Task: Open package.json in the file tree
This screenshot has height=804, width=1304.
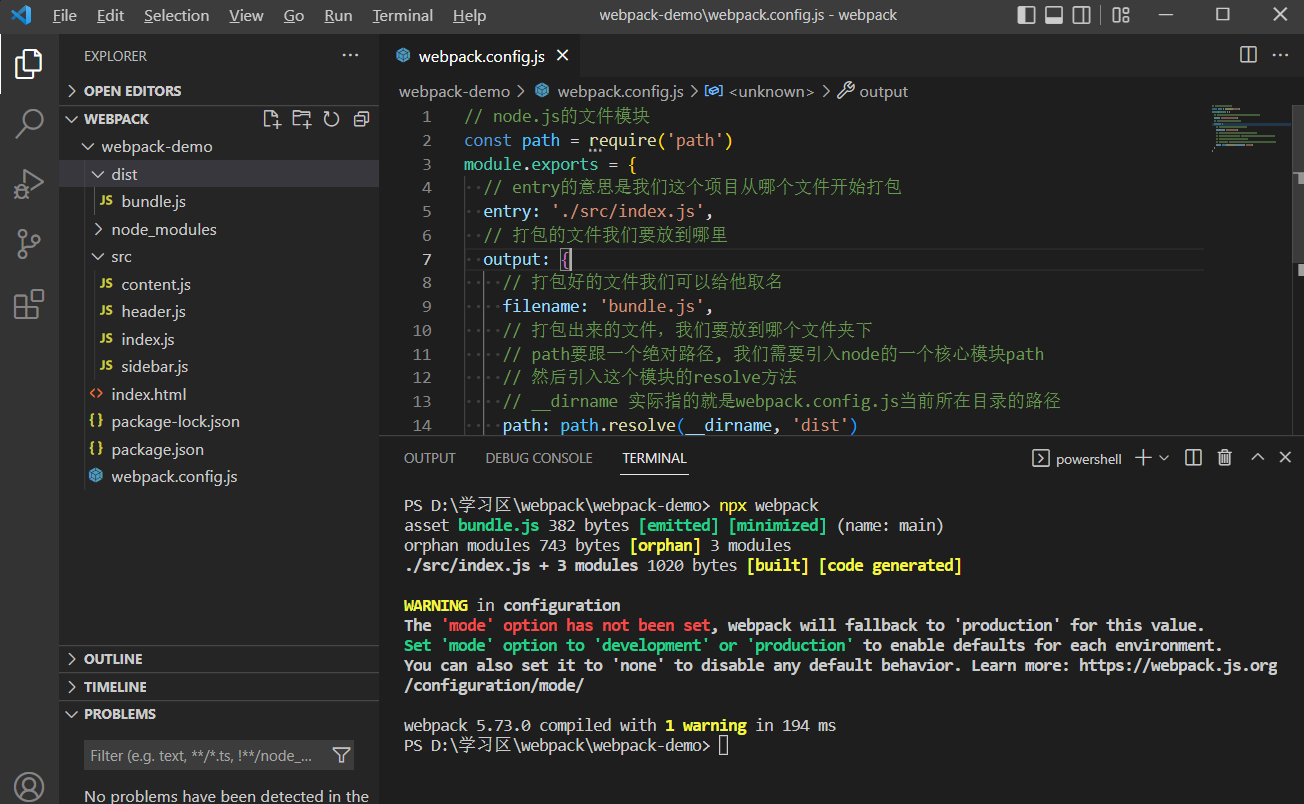Action: [219, 449]
